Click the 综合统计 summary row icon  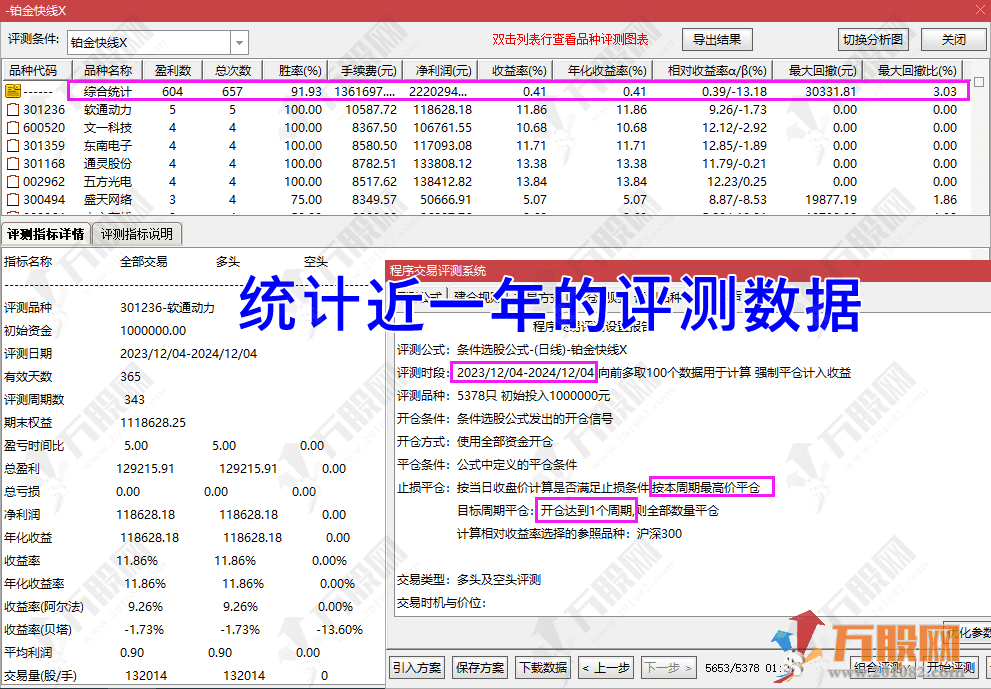13,91
